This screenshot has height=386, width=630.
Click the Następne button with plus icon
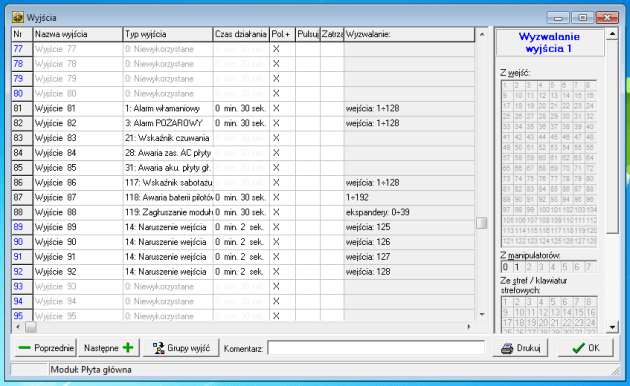coord(108,347)
